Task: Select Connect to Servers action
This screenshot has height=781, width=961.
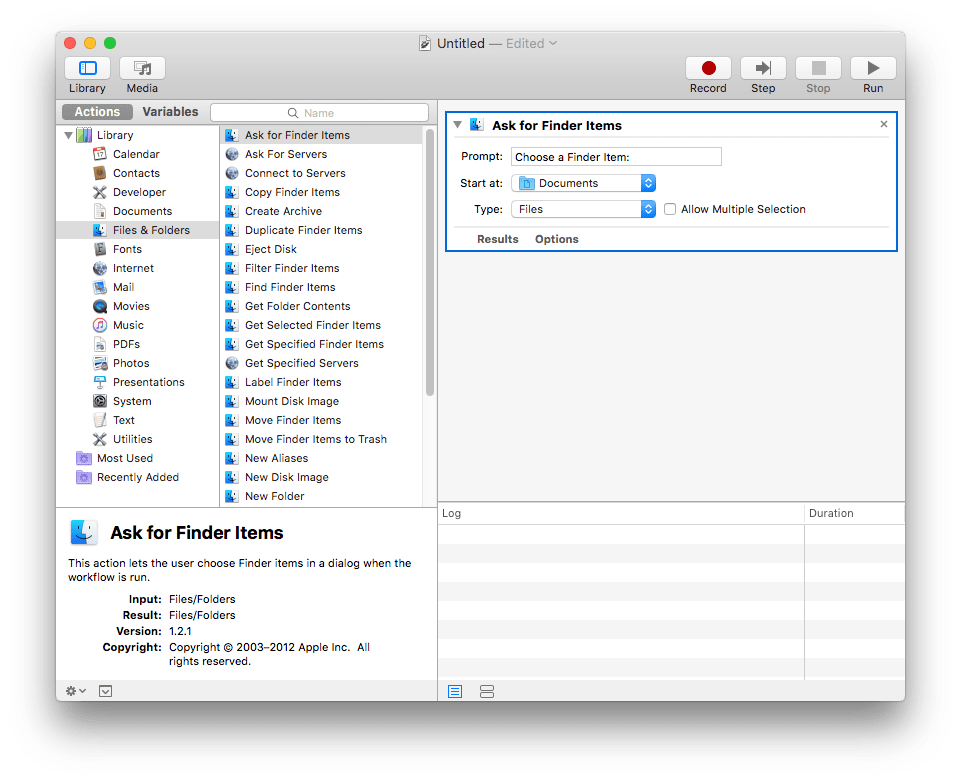Action: pos(321,173)
